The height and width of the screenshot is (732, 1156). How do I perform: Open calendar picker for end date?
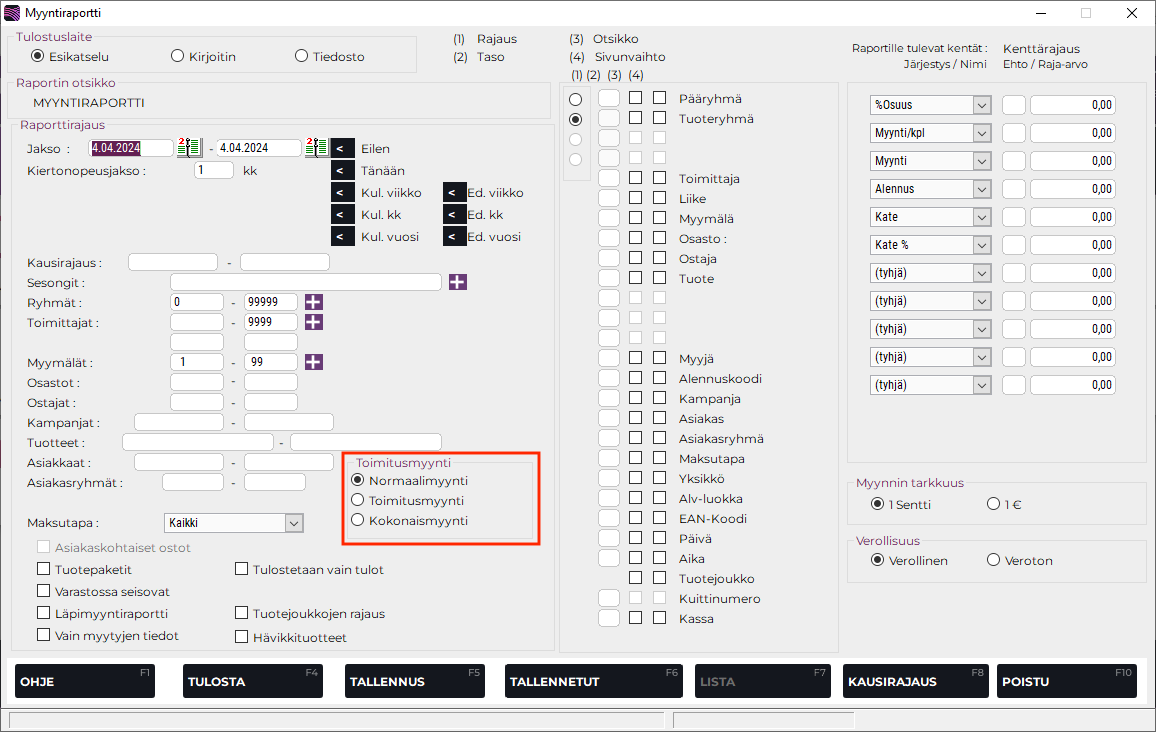(x=317, y=148)
